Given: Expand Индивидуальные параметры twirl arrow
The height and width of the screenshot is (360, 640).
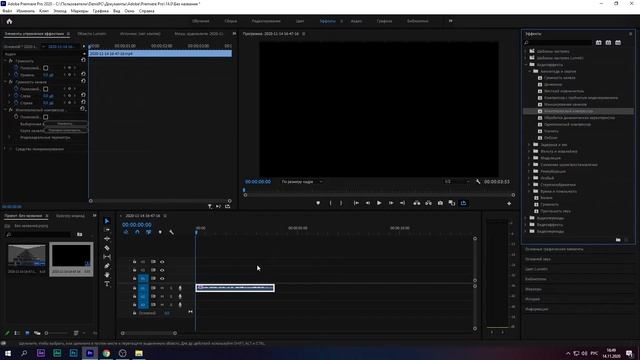Looking at the screenshot, I should coord(10,138).
